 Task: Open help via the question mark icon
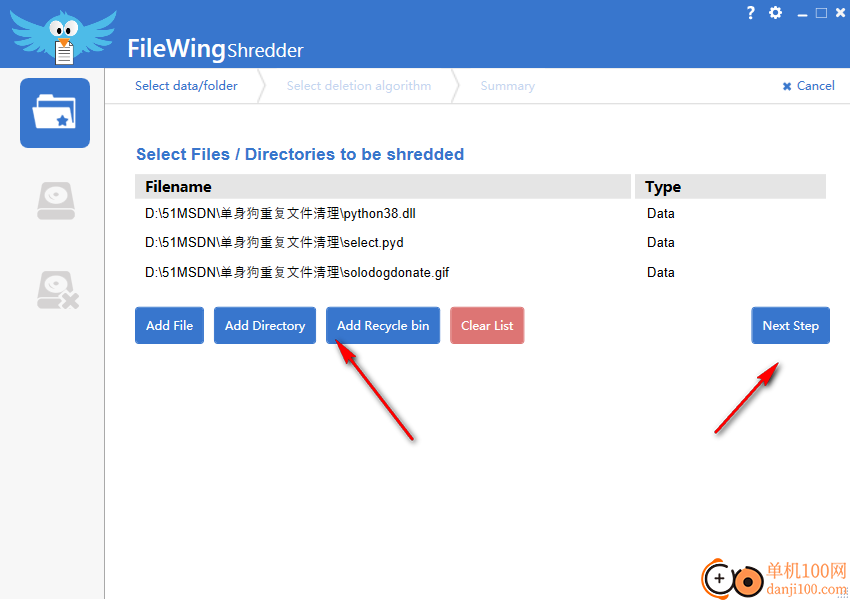click(x=750, y=13)
